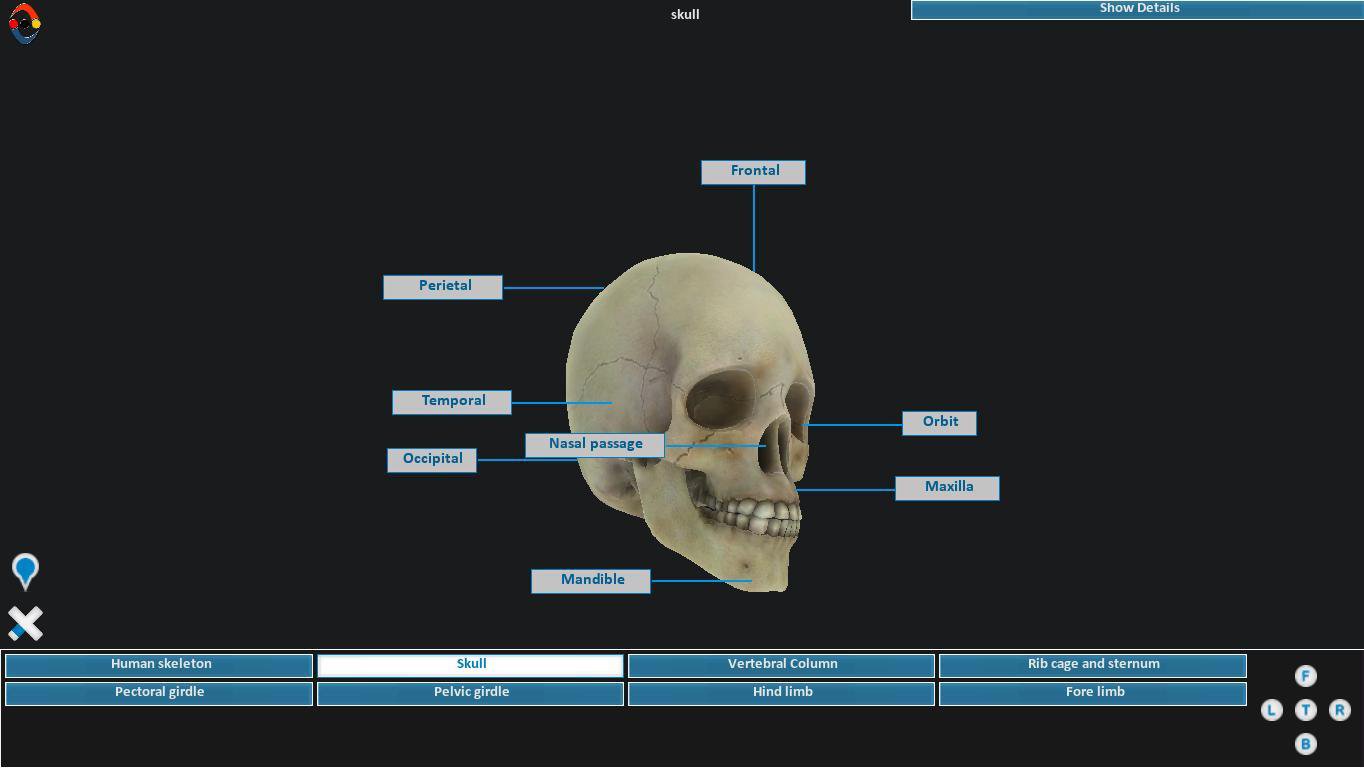Open Rib cage and sternum section
Screen dimensions: 1364x768
pos(1092,665)
